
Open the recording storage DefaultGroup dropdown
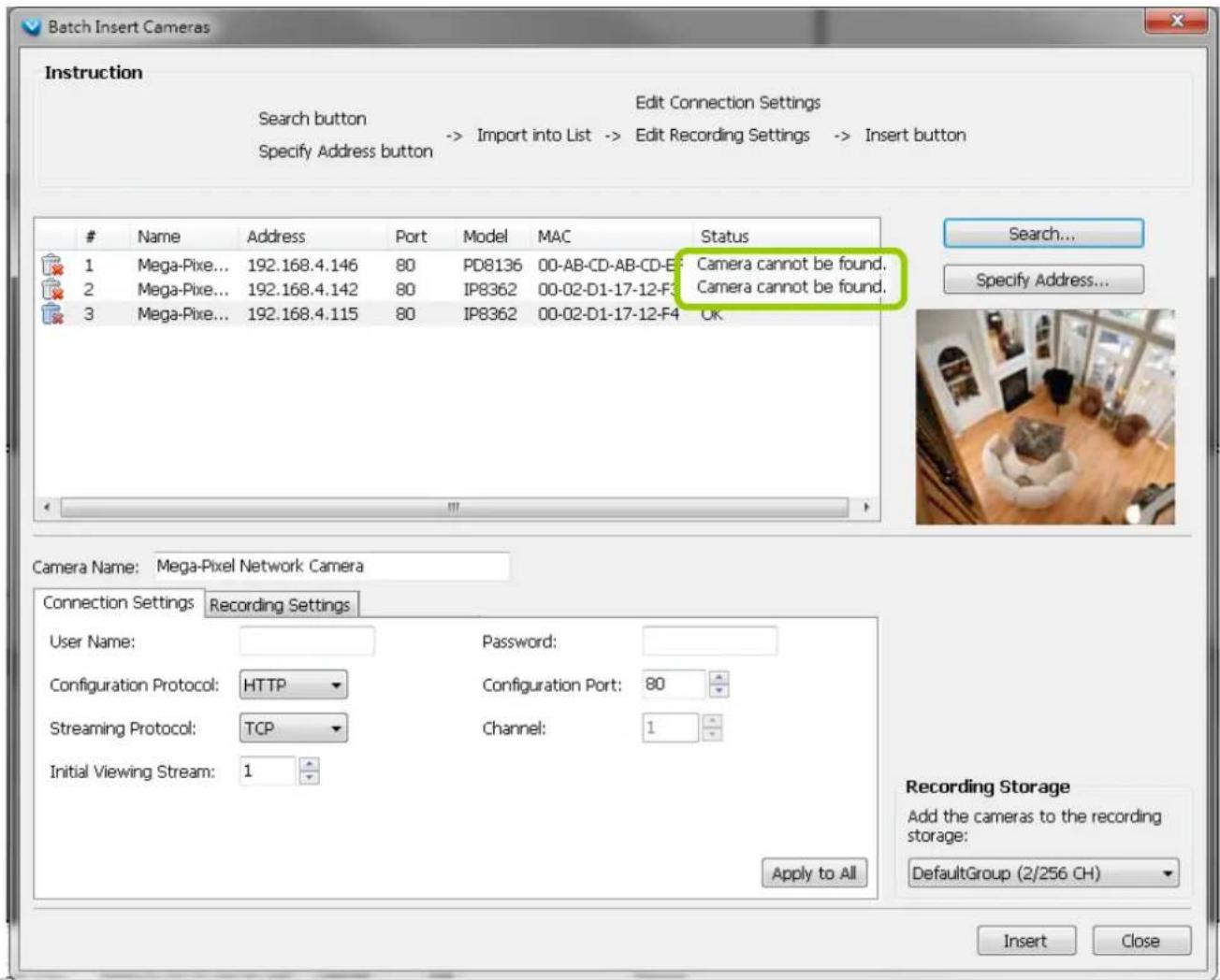click(1043, 873)
